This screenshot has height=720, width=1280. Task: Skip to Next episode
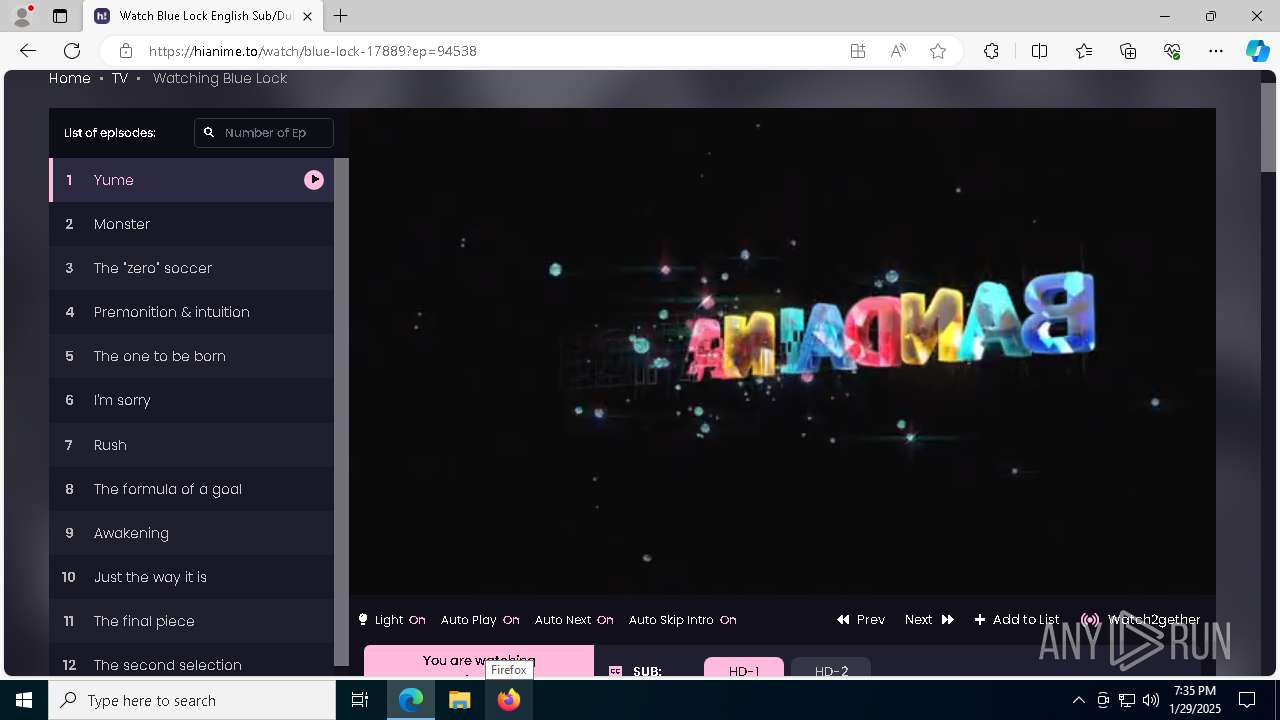[929, 620]
